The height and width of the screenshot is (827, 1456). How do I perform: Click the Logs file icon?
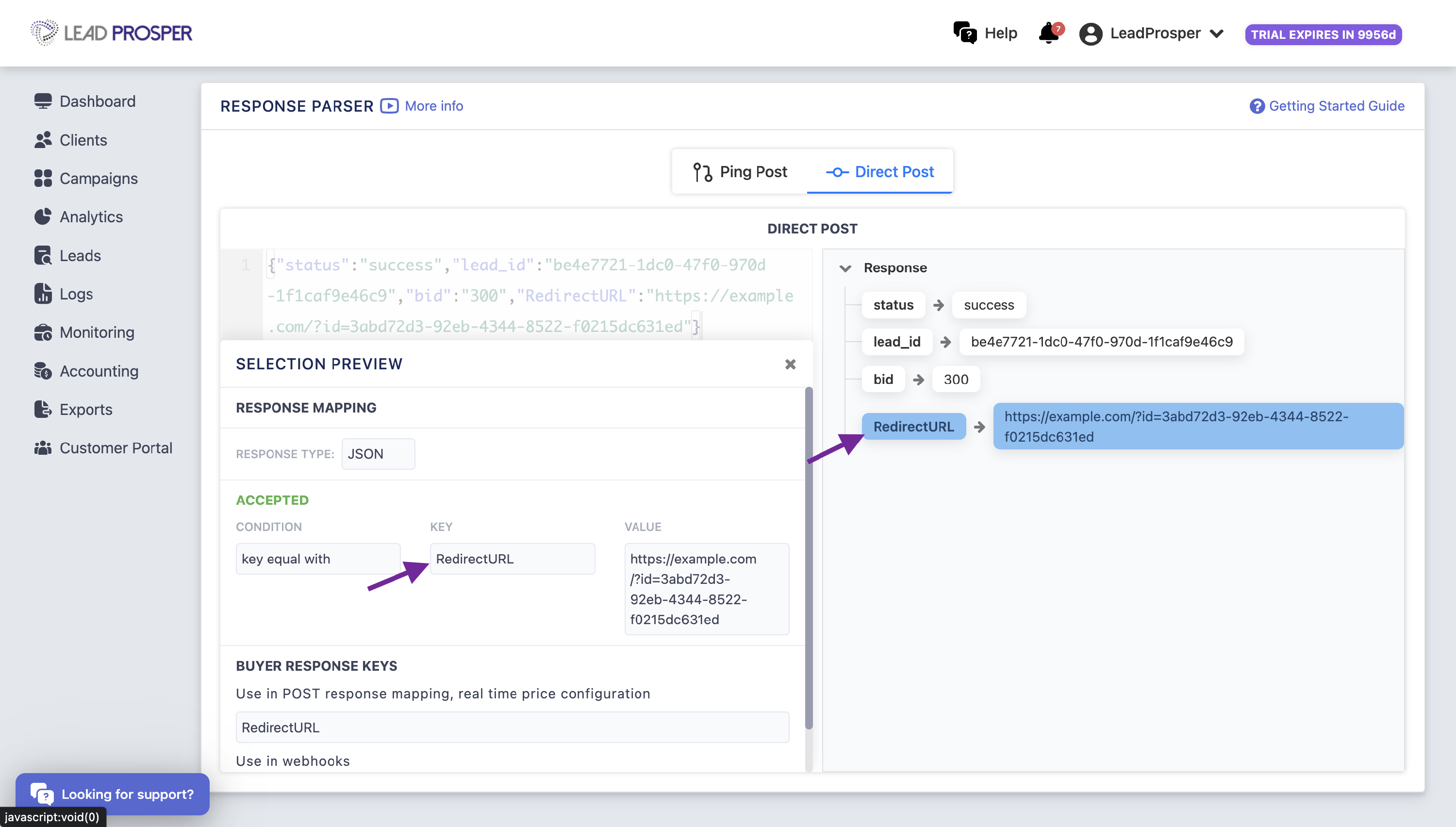pos(43,294)
